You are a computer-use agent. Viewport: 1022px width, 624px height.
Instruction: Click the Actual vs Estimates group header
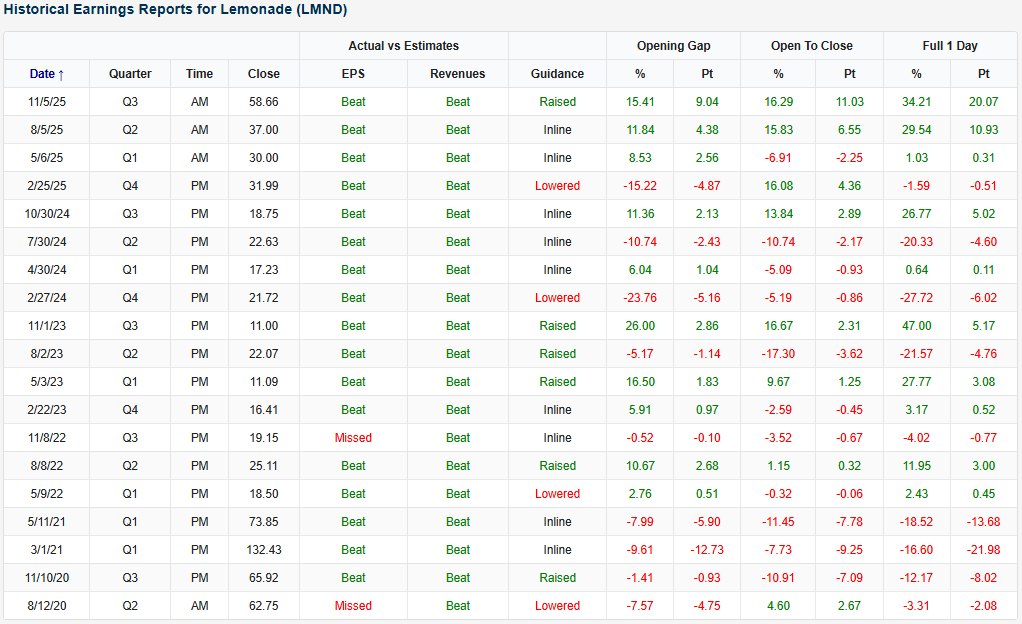(x=403, y=46)
